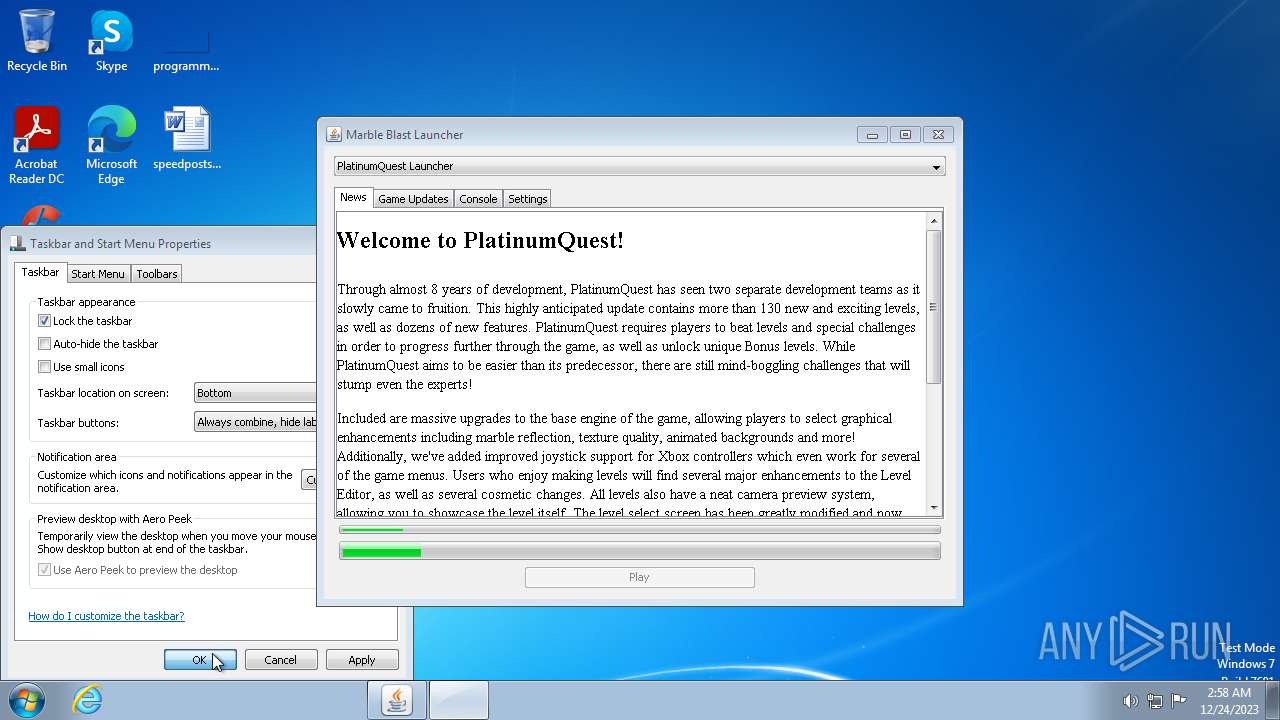Open the volume speaker tray icon
The image size is (1280, 720).
(1130, 701)
